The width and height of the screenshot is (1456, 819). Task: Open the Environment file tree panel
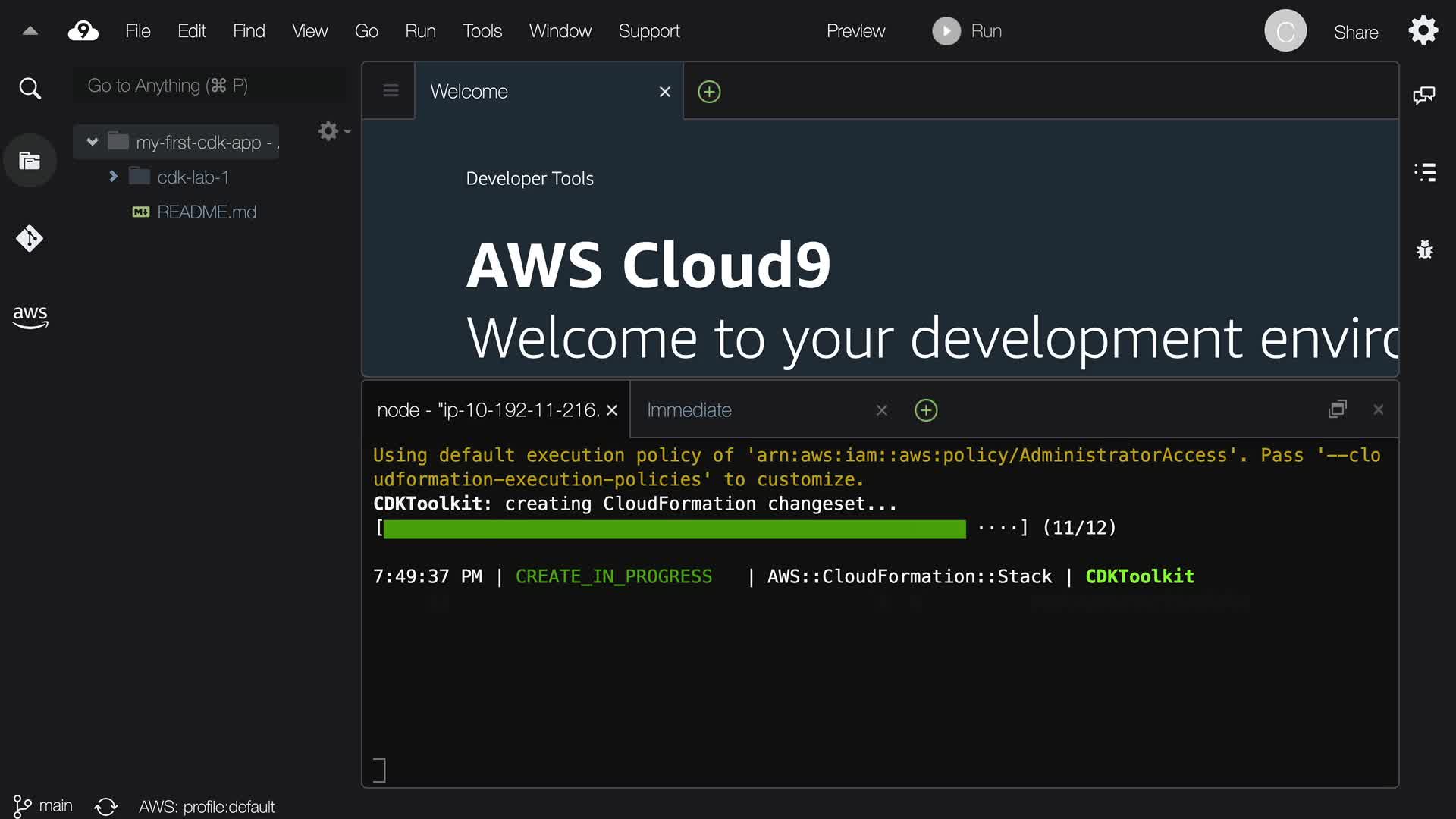point(30,161)
